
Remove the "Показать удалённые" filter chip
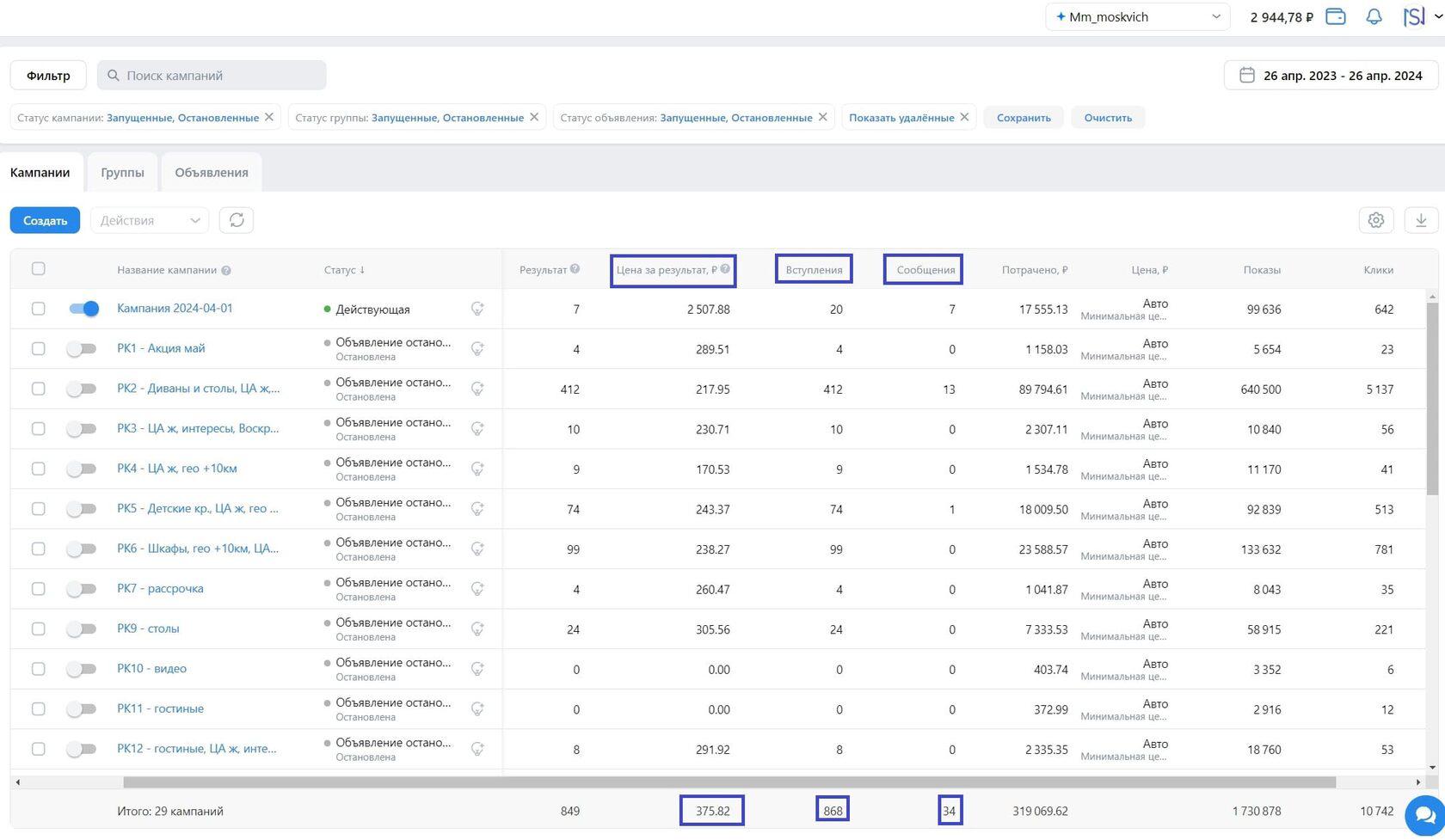click(x=964, y=117)
